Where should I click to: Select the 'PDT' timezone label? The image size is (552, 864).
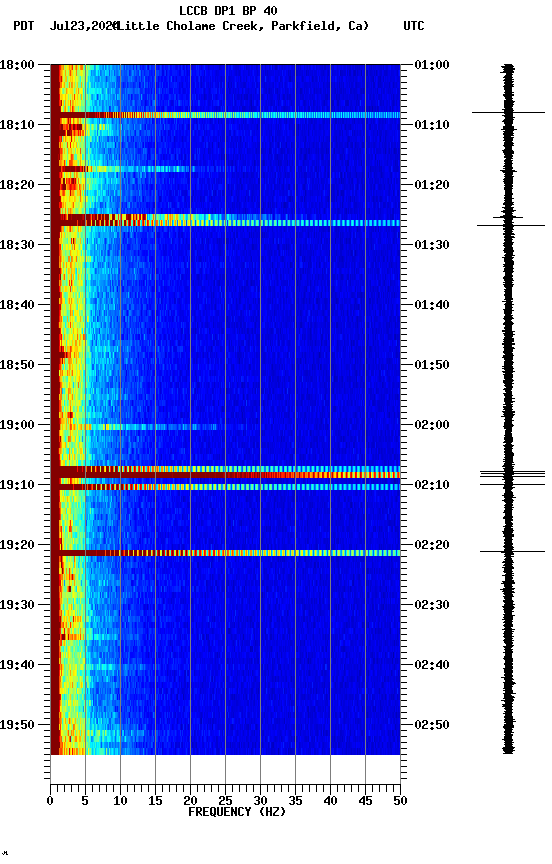(24, 26)
